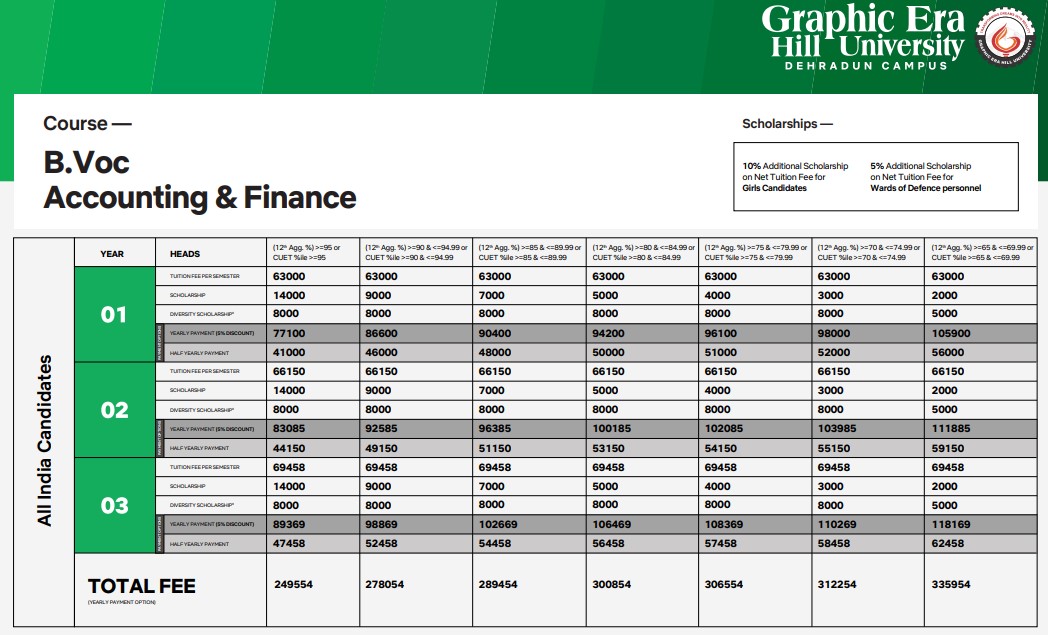1048x635 pixels.
Task: Click half yearly payment value 41000
Action: click(x=289, y=352)
